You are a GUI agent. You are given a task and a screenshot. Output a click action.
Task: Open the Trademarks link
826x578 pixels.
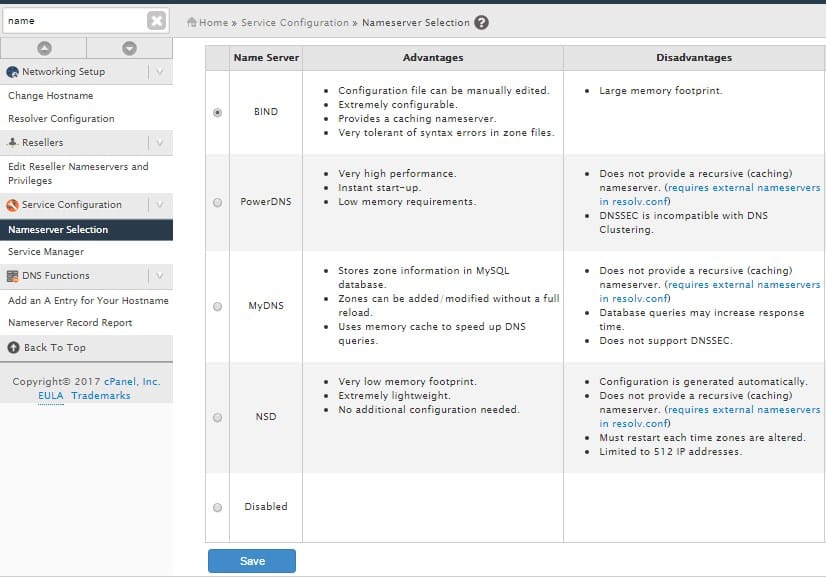click(101, 396)
